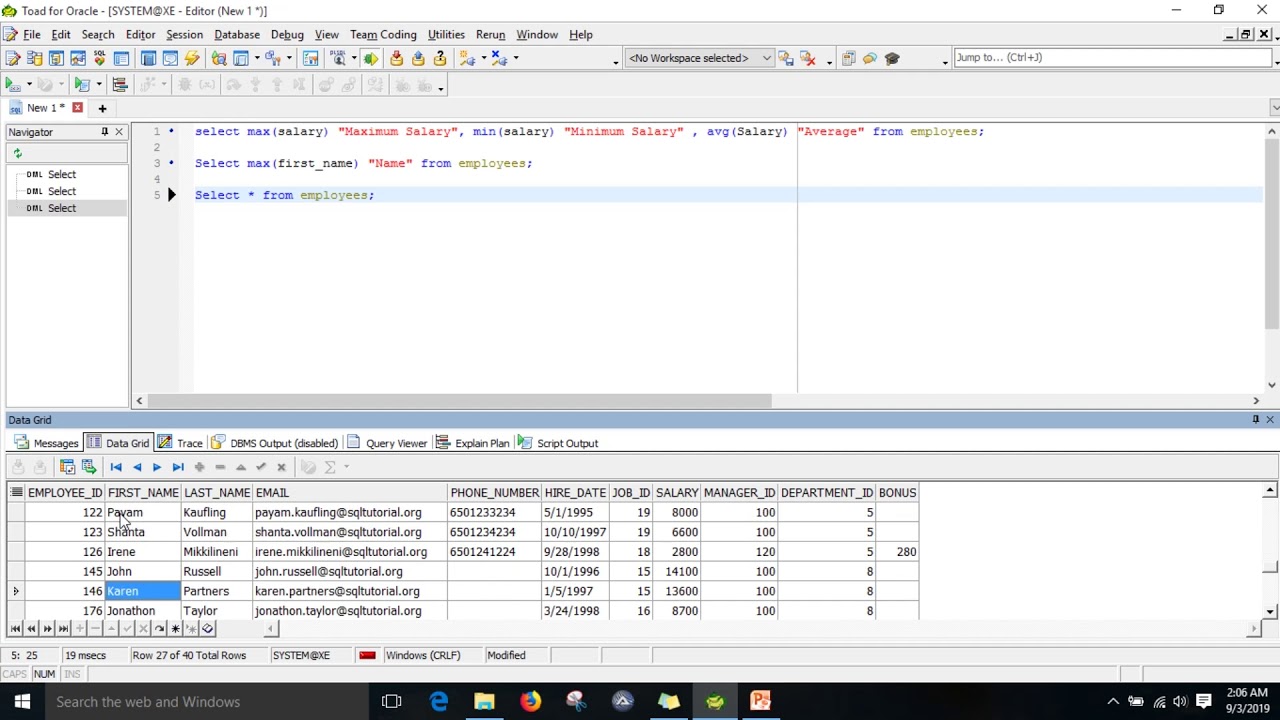Expand editor tab list chevron at right
The image size is (1280, 720).
tap(1274, 108)
